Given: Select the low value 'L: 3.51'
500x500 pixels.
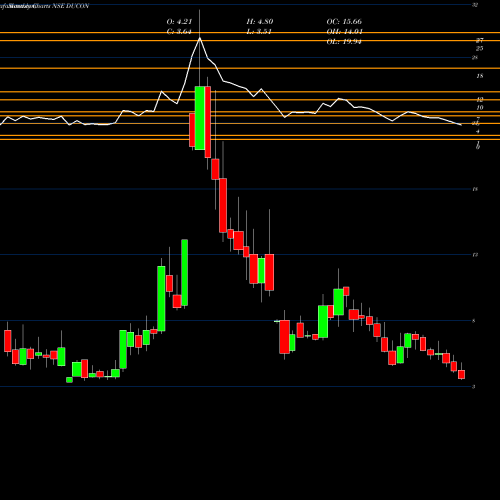Looking at the screenshot, I should pos(259,32).
